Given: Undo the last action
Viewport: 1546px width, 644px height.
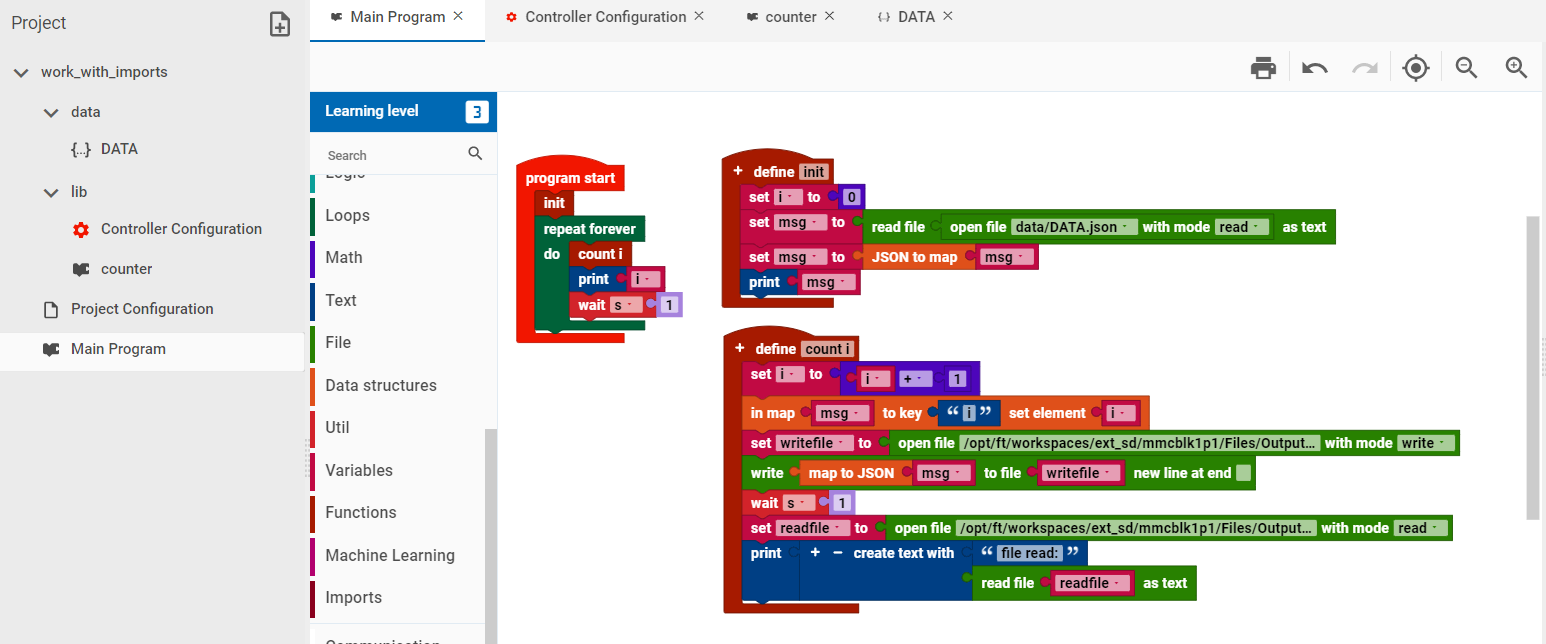Looking at the screenshot, I should 1315,68.
